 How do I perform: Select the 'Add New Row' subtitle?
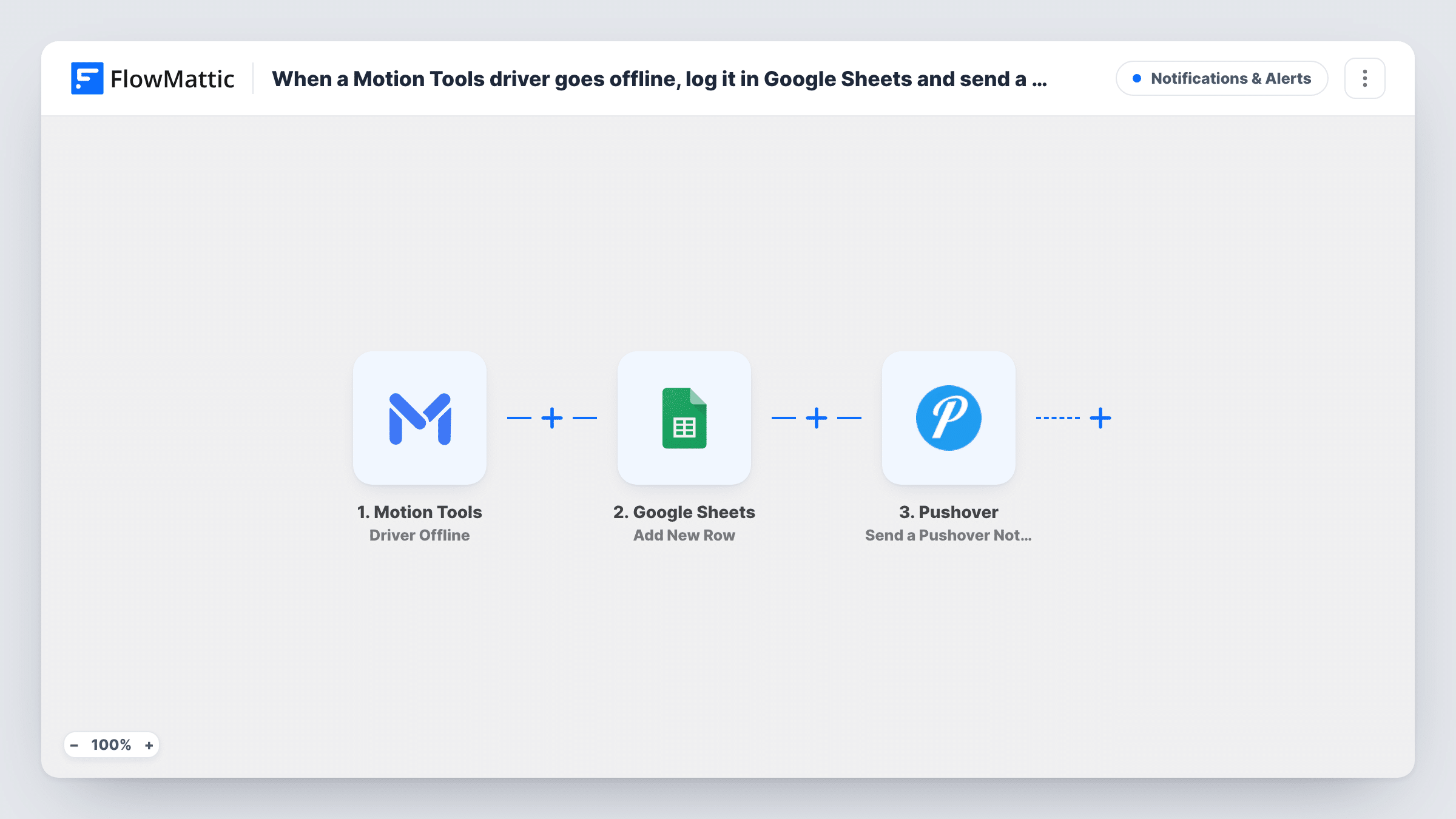coord(684,535)
